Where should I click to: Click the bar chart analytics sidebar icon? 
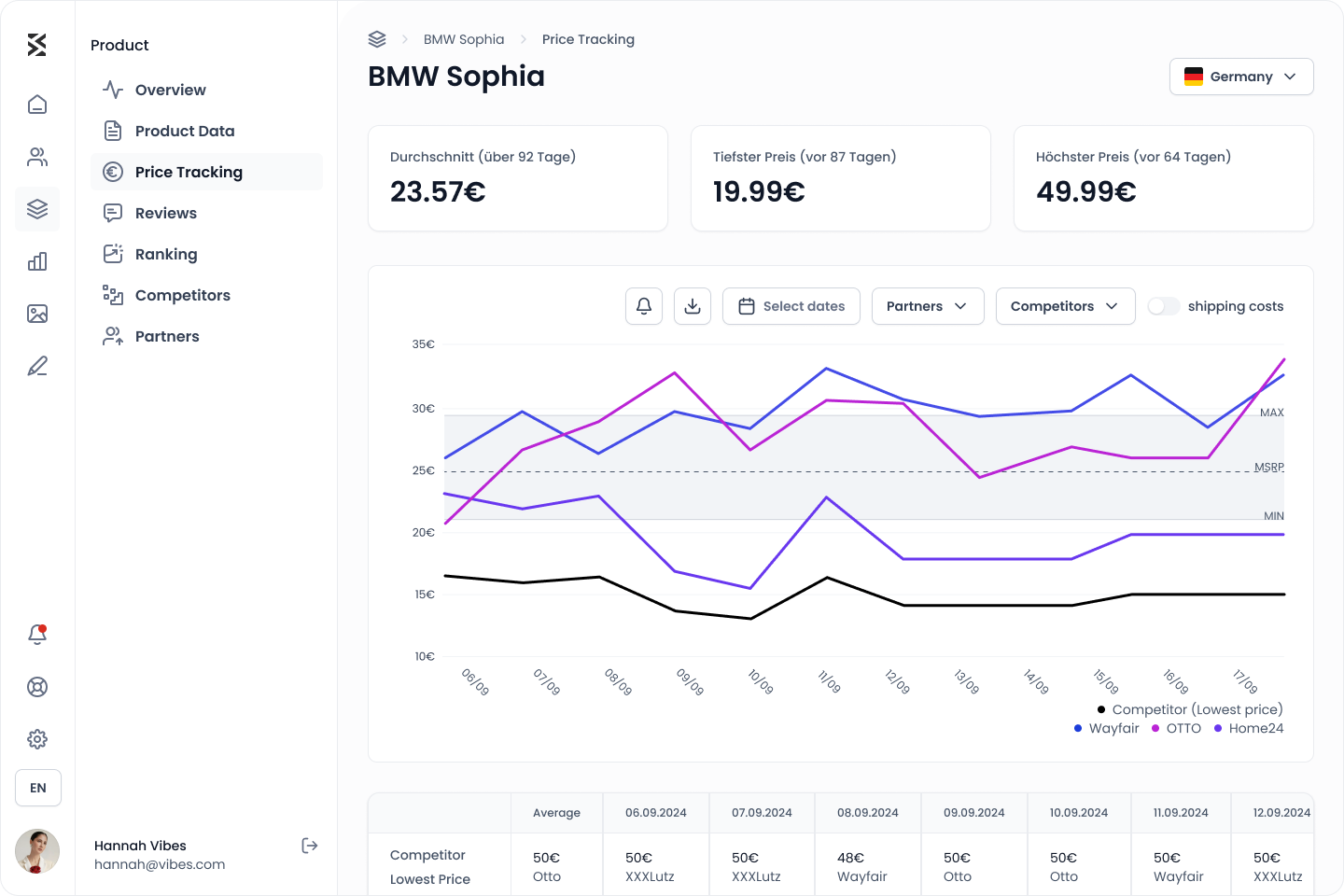click(x=37, y=261)
